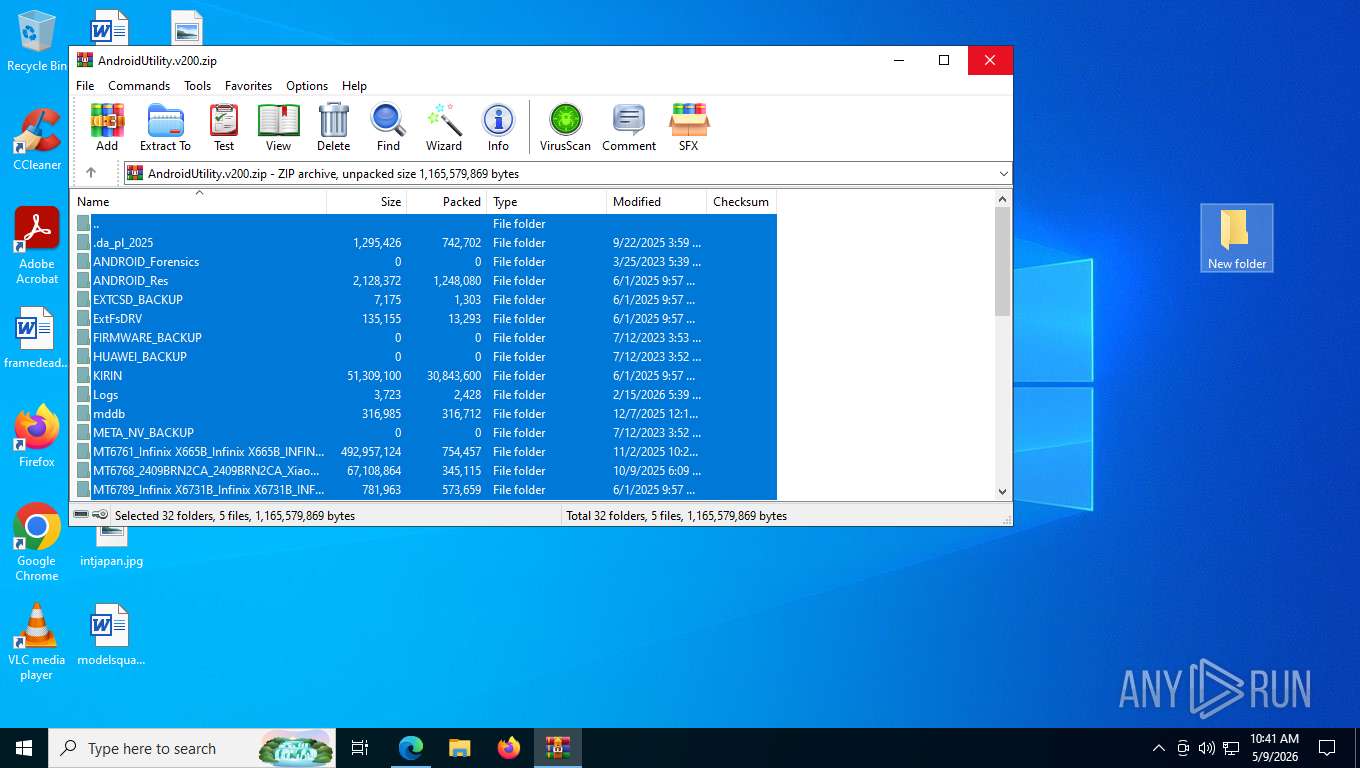Open the Options menu
The height and width of the screenshot is (768, 1360).
[307, 86]
